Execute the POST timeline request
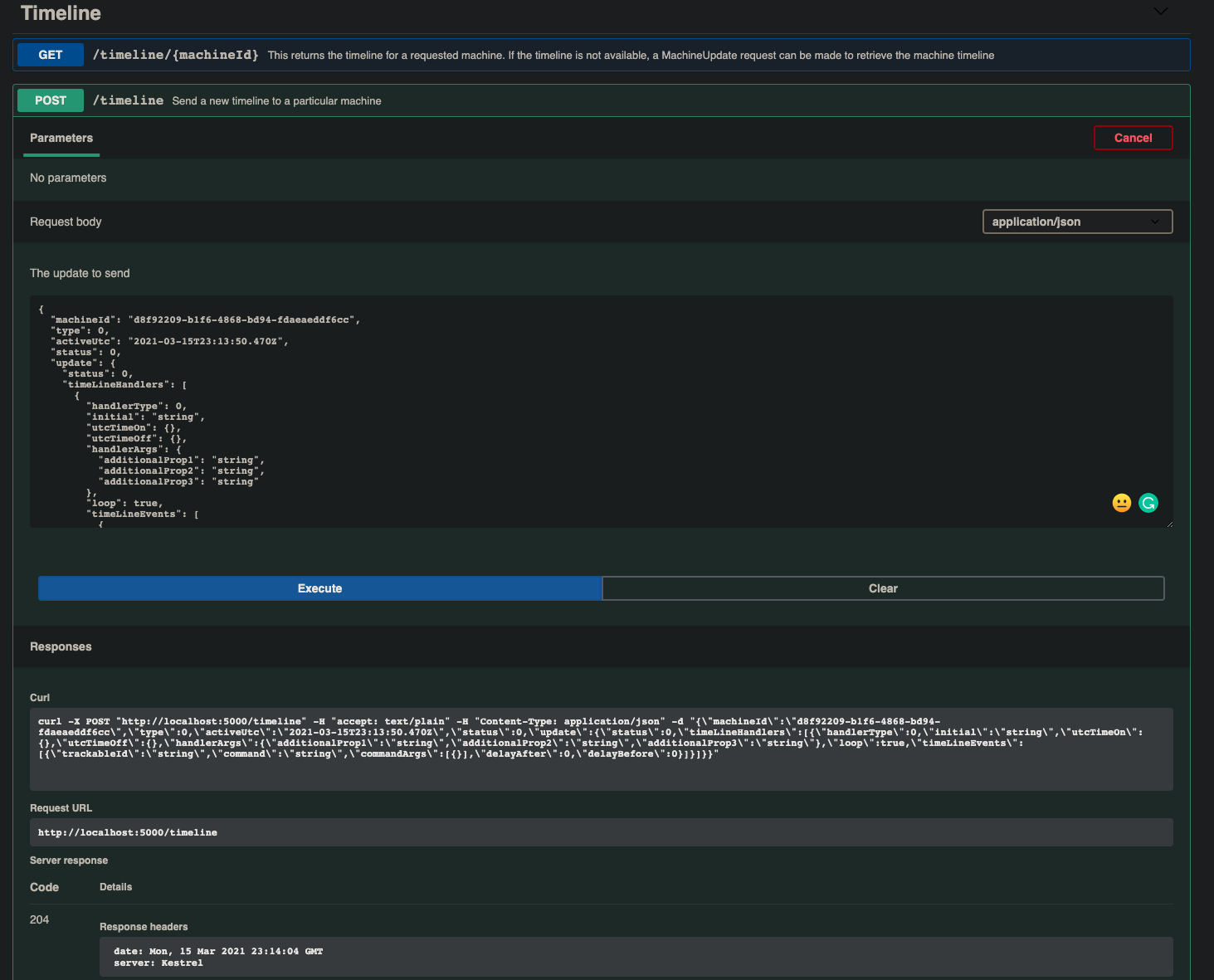This screenshot has width=1214, height=980. [x=319, y=588]
